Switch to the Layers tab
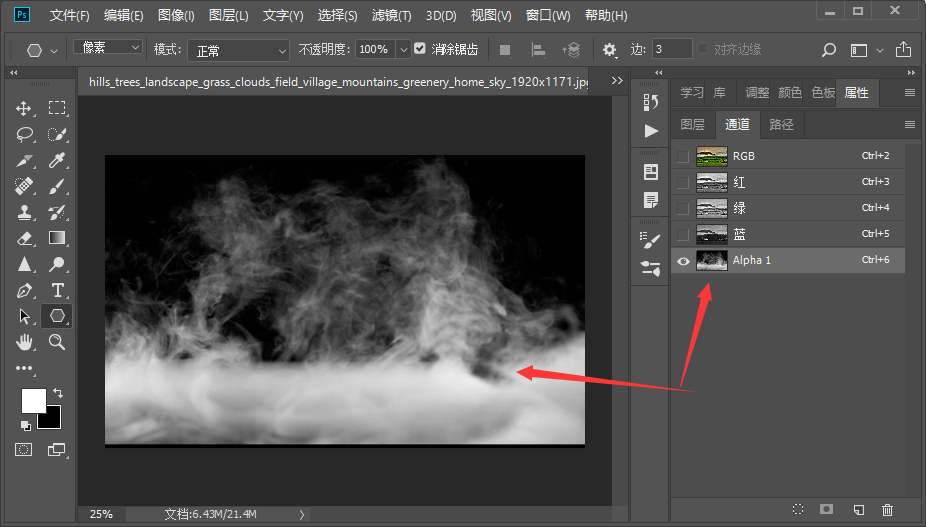The image size is (926, 527). point(692,125)
